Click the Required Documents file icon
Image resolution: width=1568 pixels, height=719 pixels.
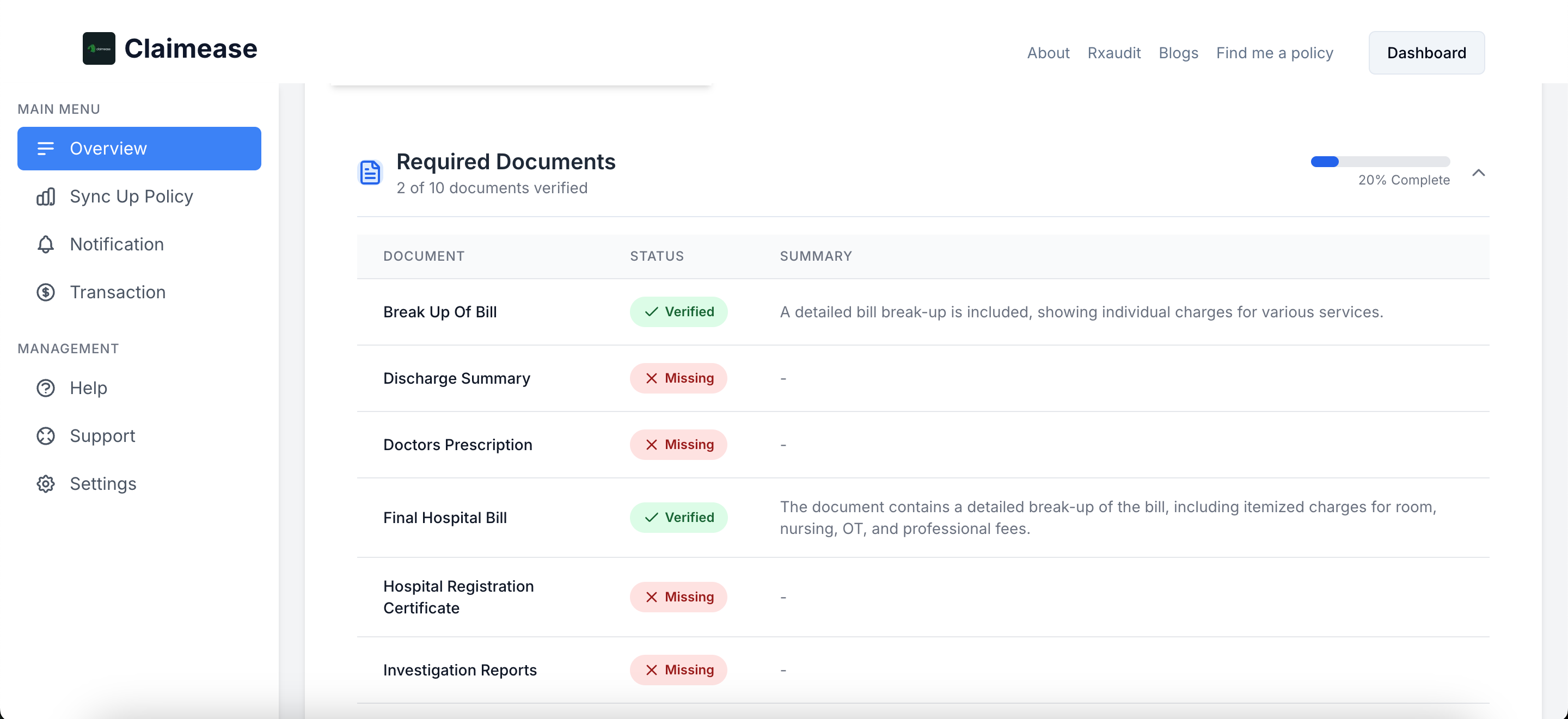pyautogui.click(x=370, y=173)
